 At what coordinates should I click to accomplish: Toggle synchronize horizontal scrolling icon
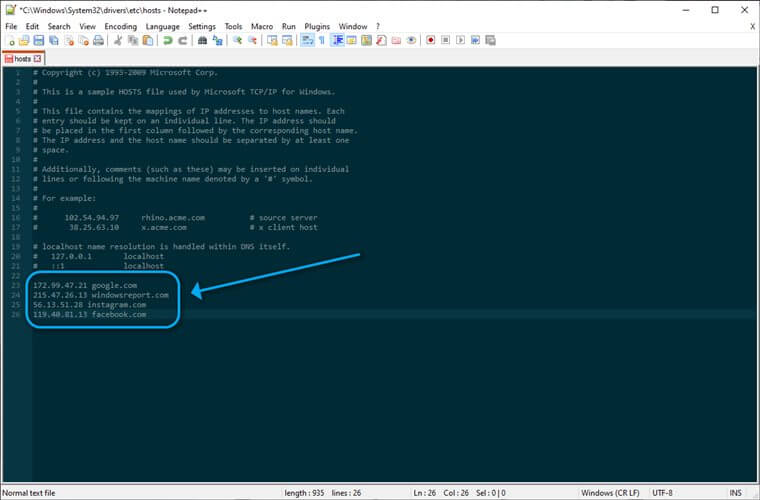287,41
